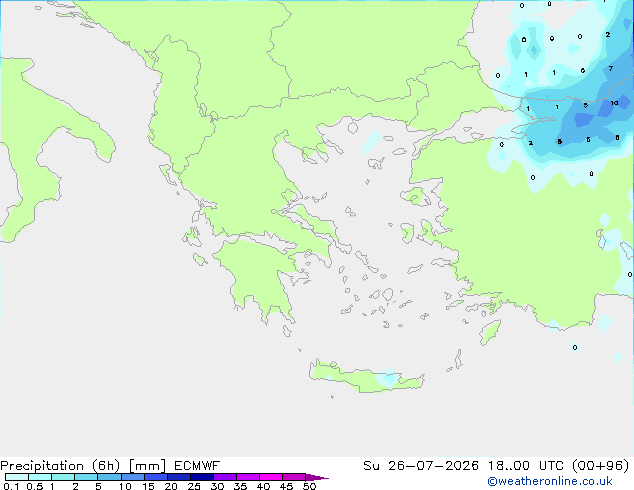Click the "(00+96)" forecast offset text
634x490 pixels.
pyautogui.click(x=601, y=466)
